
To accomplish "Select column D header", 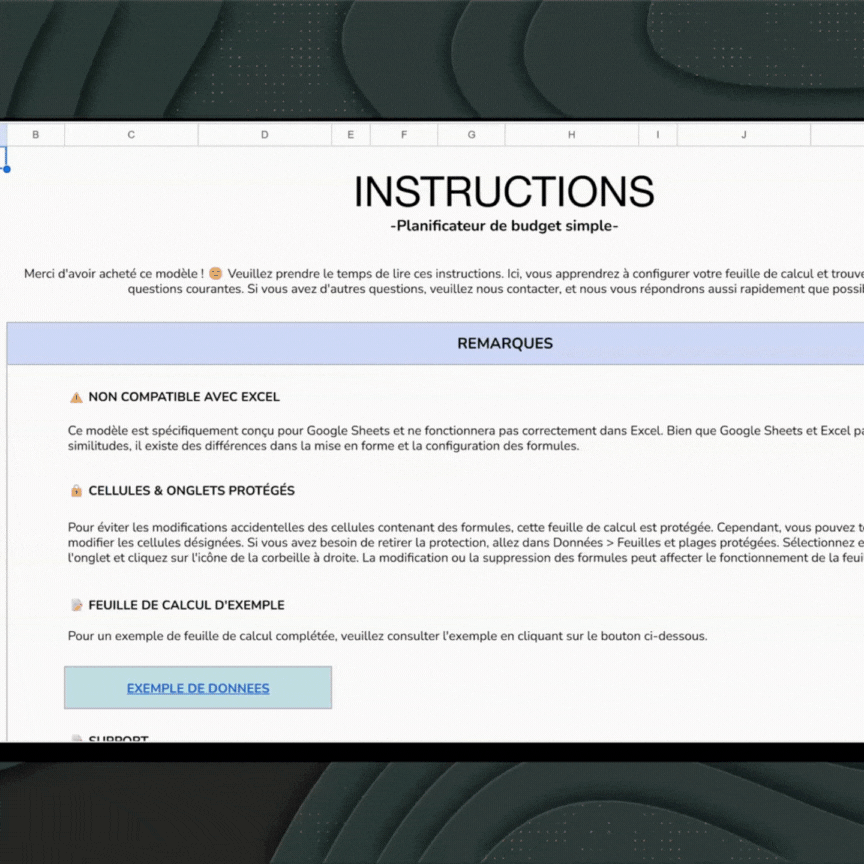I will click(265, 135).
